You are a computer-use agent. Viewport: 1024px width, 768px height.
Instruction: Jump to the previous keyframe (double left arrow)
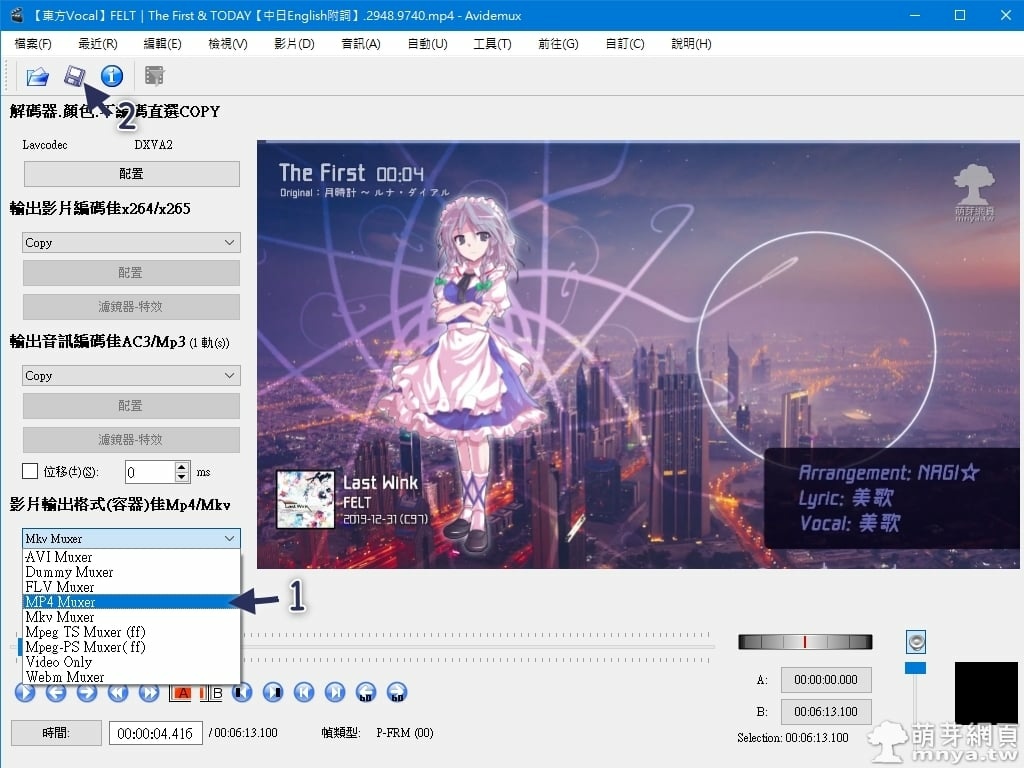118,692
